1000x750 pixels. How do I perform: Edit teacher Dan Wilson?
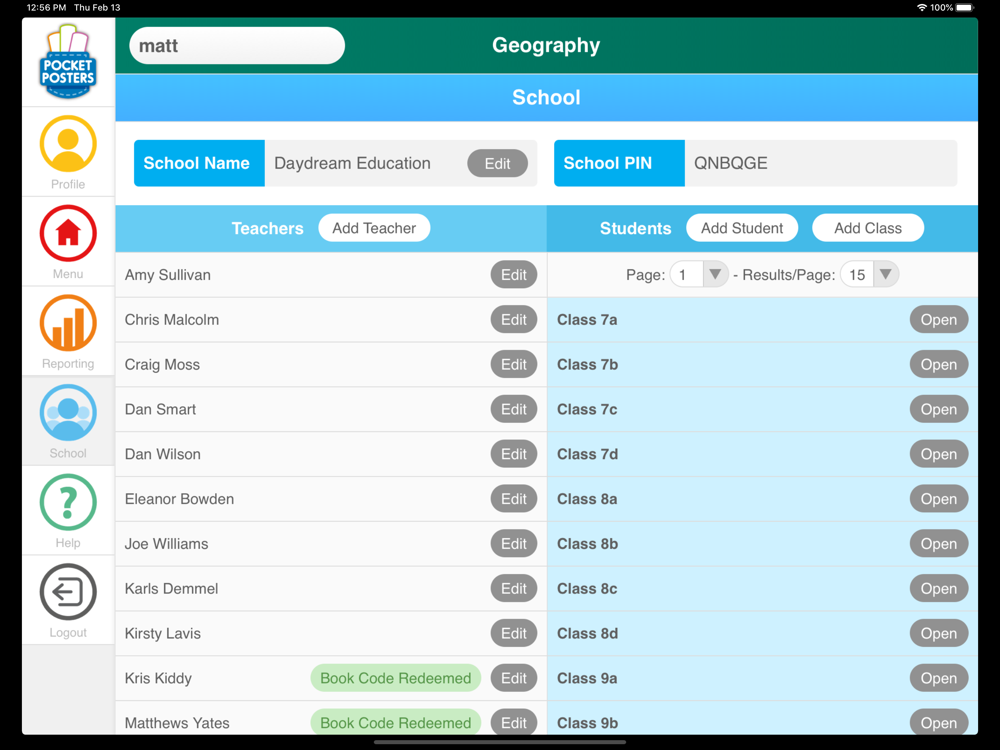513,454
